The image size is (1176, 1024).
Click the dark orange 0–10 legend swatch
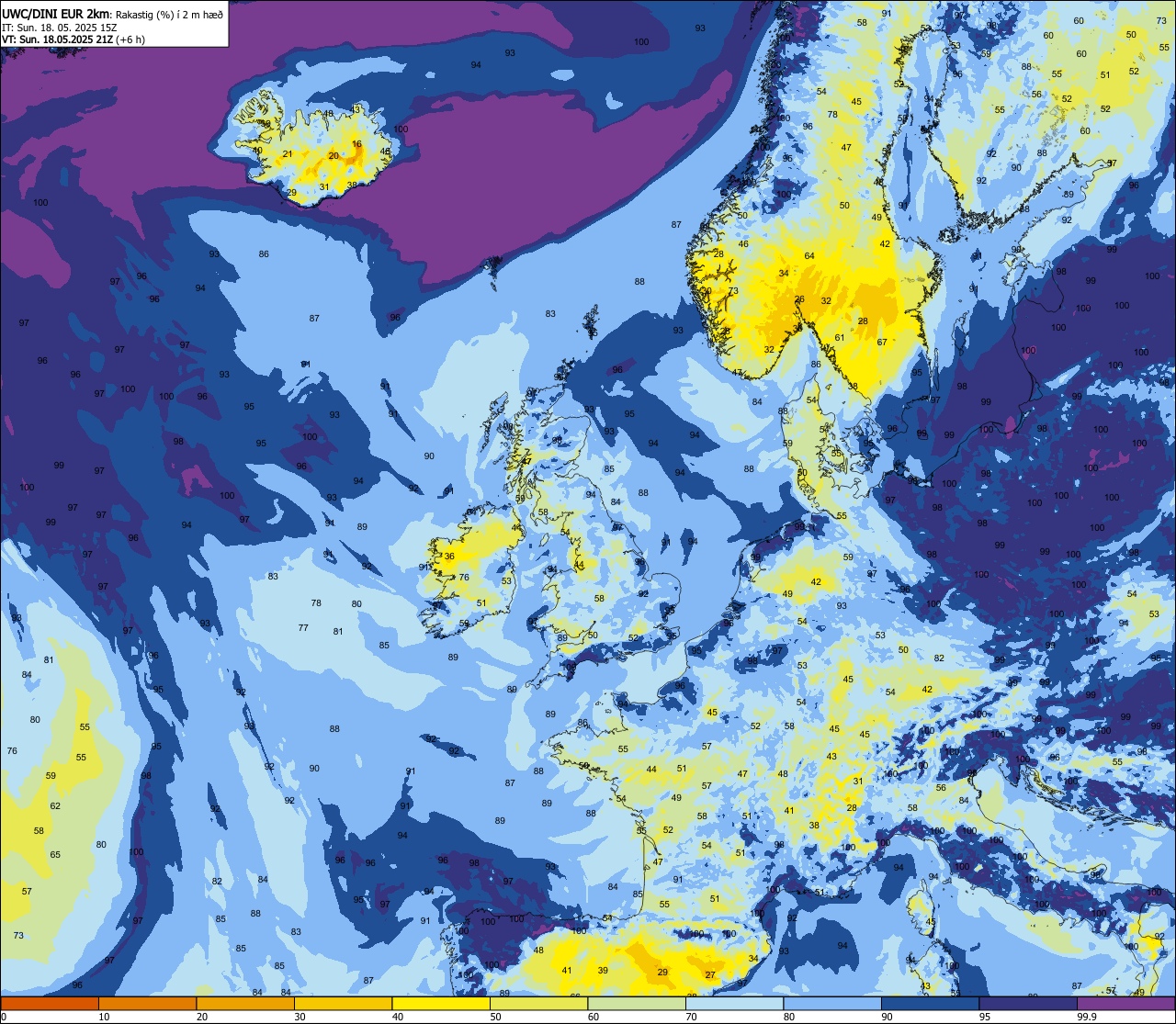[50, 1004]
